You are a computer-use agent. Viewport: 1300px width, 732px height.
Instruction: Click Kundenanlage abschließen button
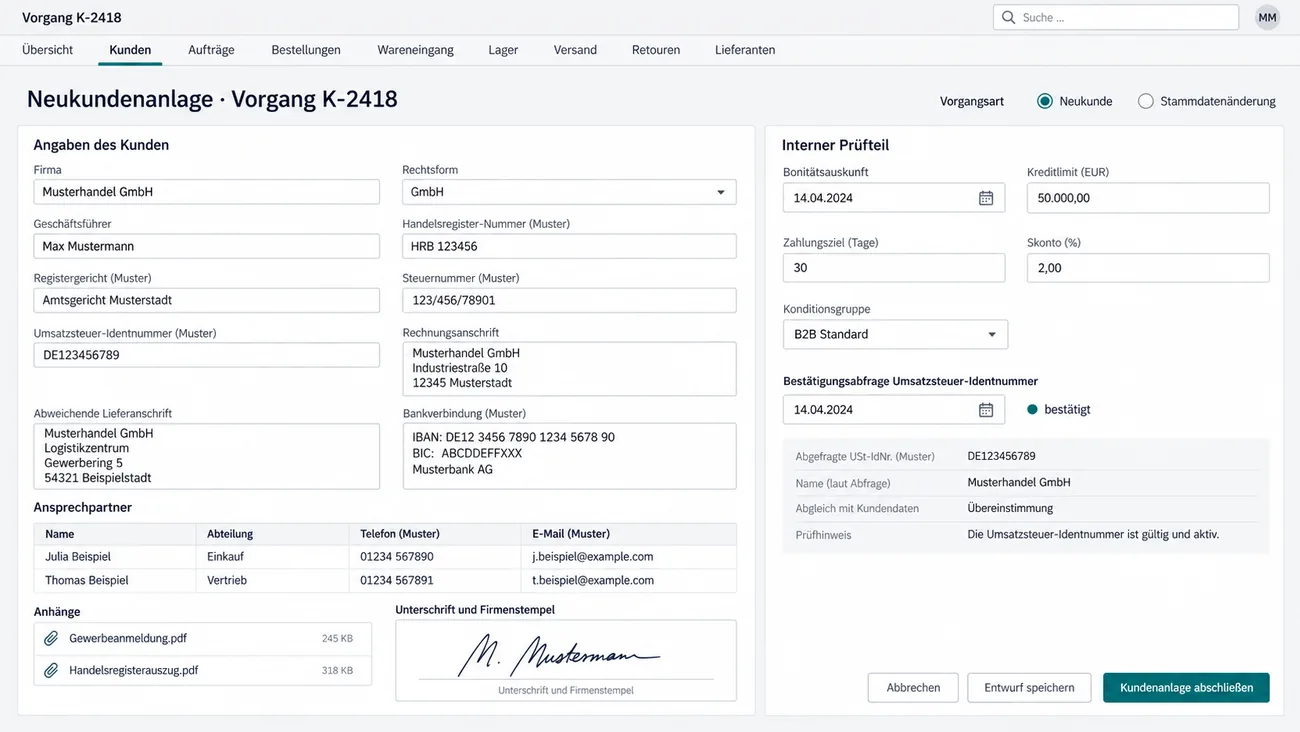click(x=1186, y=687)
